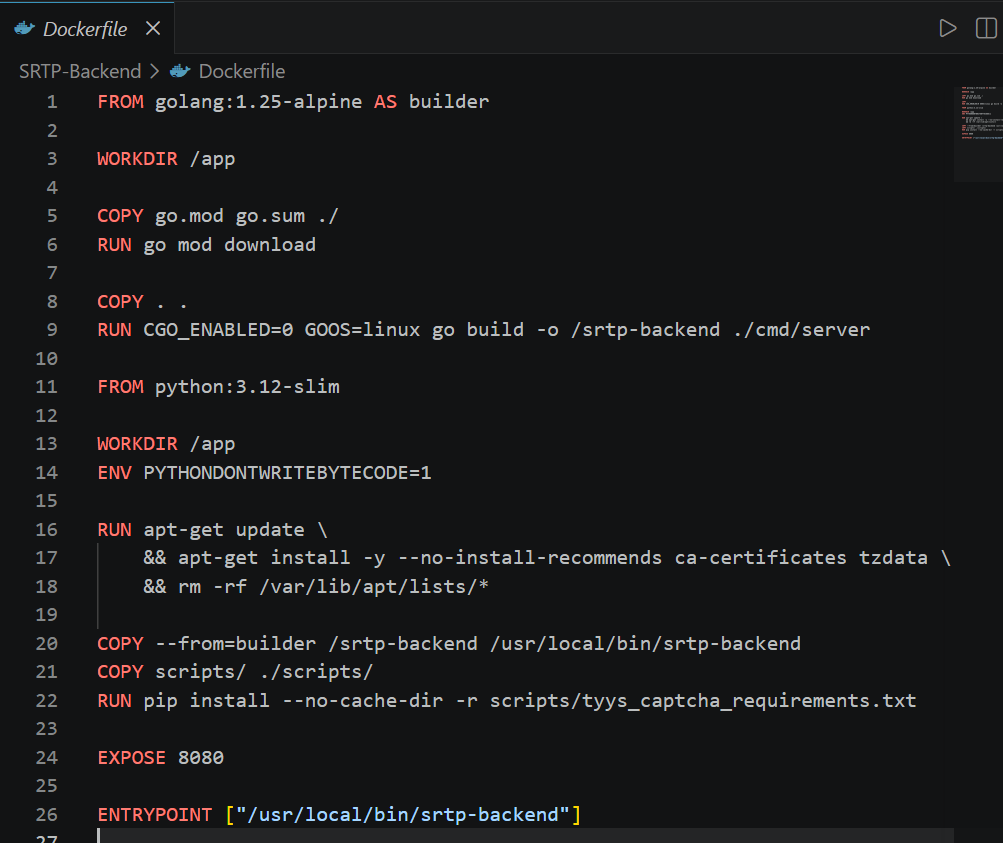Click the text "GOOS=linux"
Screen dimensions: 1003x843
[362, 330]
